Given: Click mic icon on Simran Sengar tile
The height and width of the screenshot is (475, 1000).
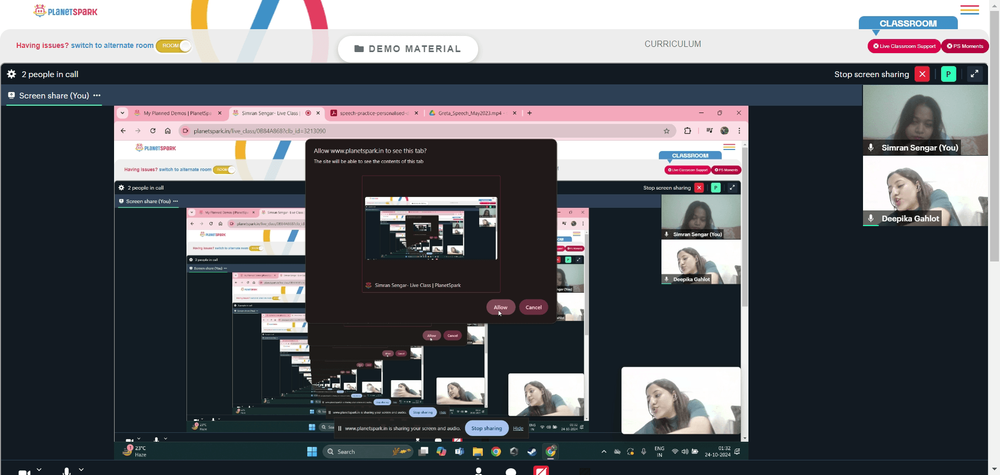Looking at the screenshot, I should 871,147.
